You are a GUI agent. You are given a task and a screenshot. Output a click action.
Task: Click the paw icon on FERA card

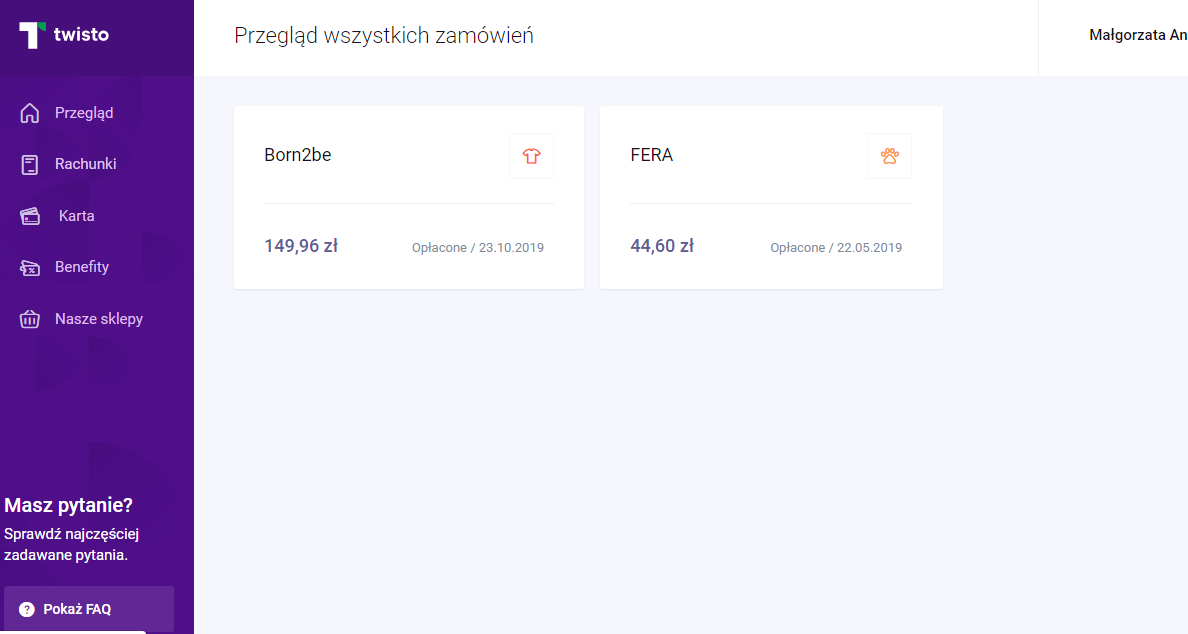point(889,156)
